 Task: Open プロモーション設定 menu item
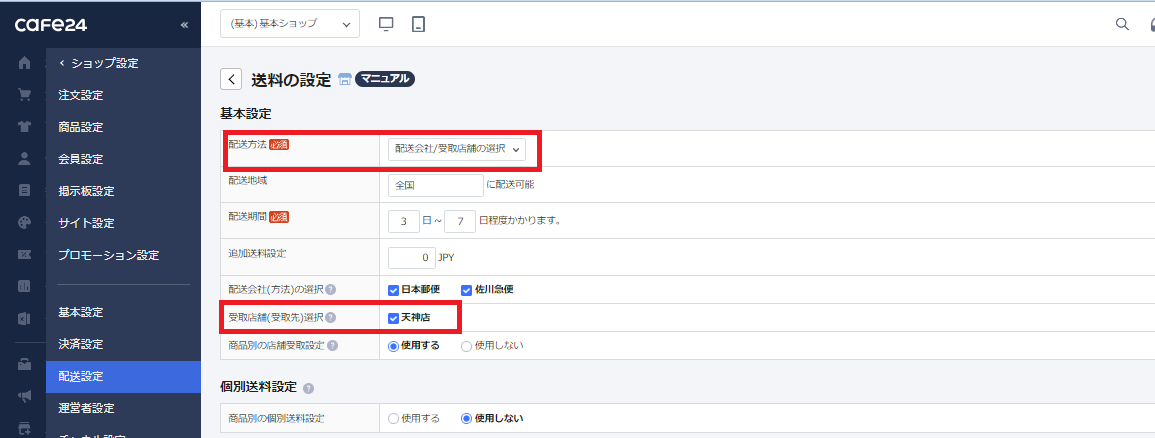(x=108, y=255)
